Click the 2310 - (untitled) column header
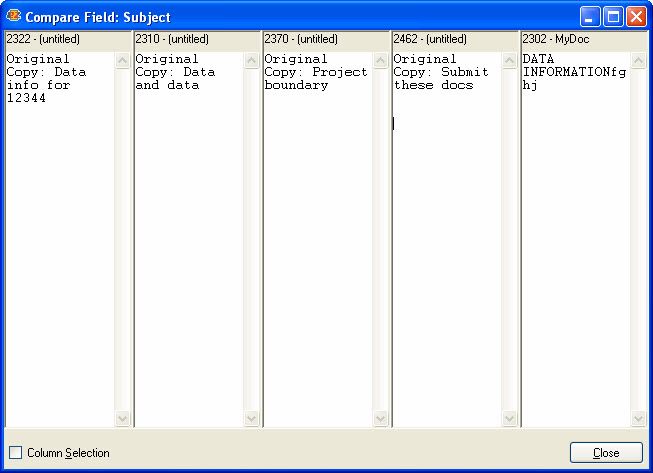 coord(197,39)
